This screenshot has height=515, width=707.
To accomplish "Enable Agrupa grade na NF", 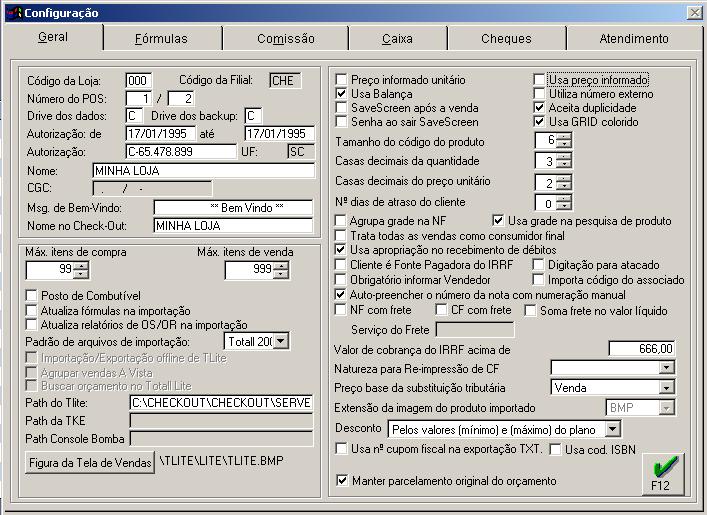I will click(x=340, y=221).
